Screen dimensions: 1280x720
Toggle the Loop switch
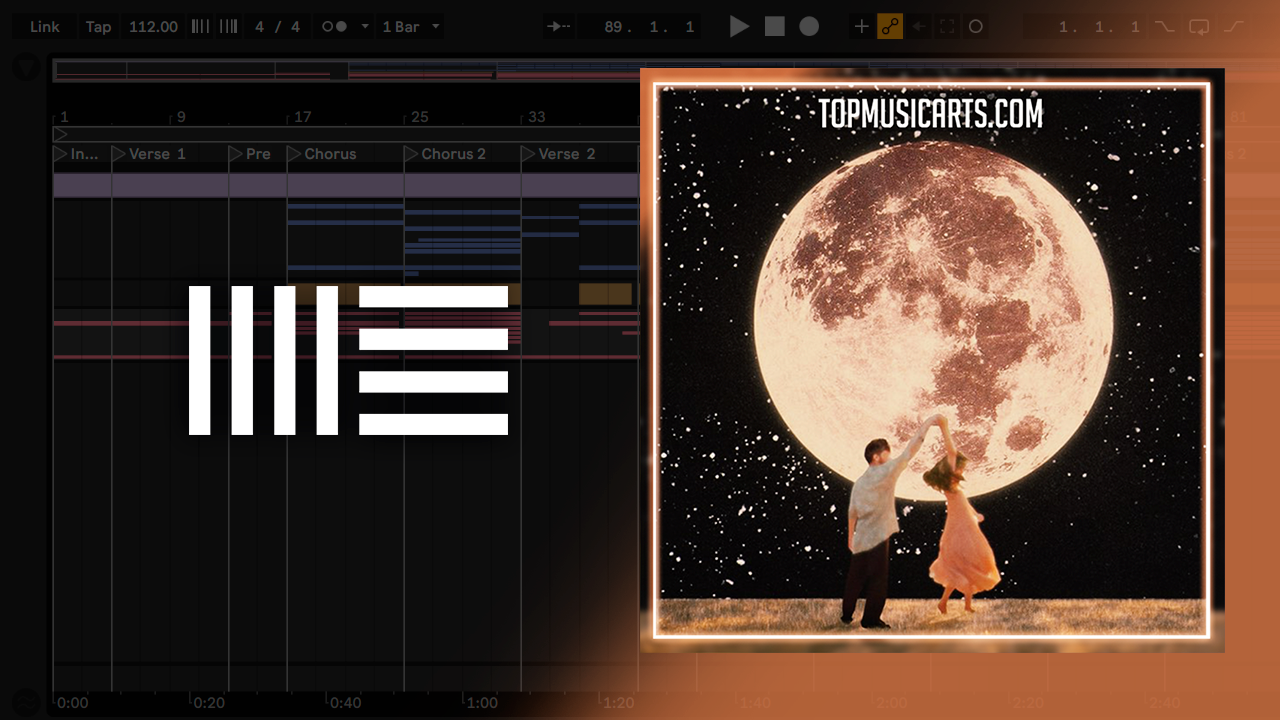pyautogui.click(x=1199, y=27)
